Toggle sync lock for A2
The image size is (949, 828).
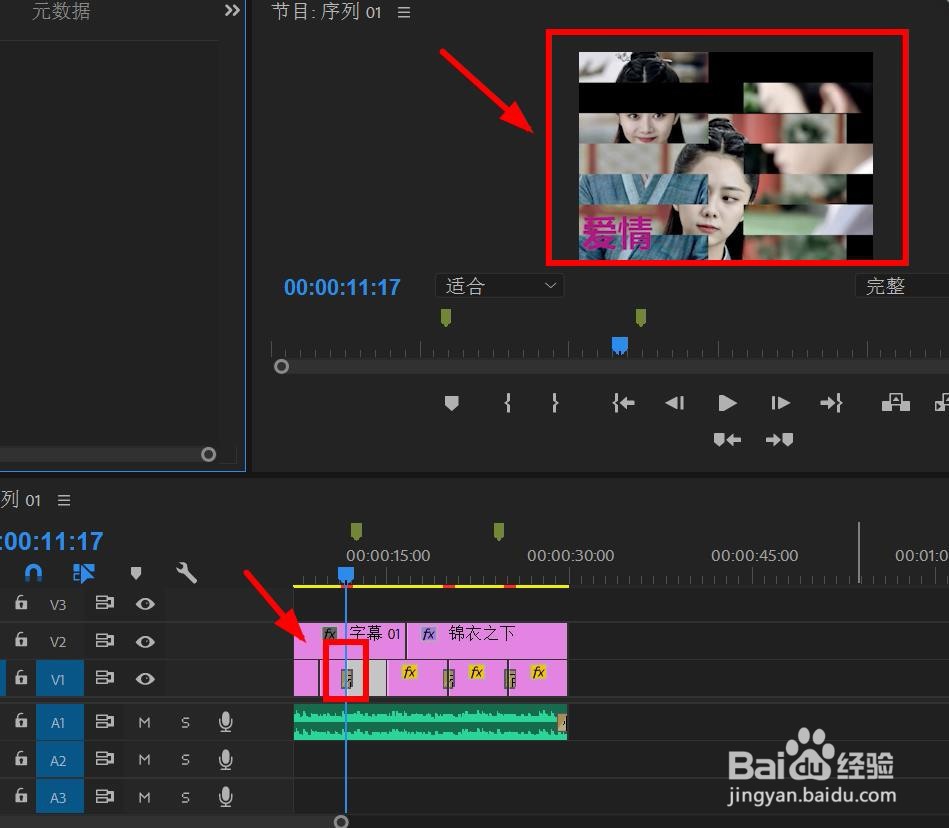click(x=105, y=759)
